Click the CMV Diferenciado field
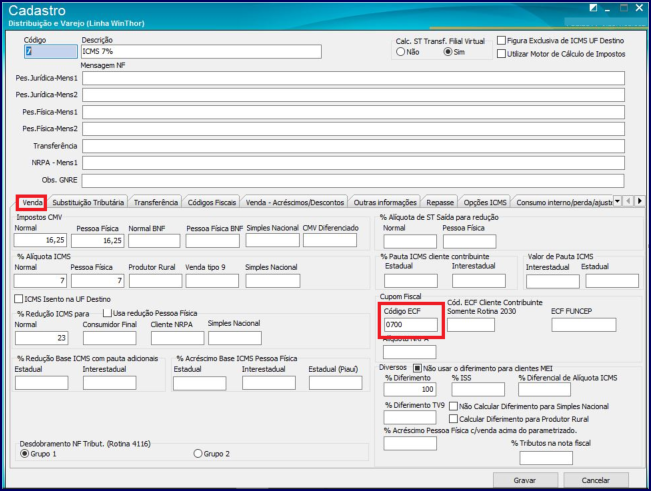Viewport: 651px width, 491px height. point(330,240)
